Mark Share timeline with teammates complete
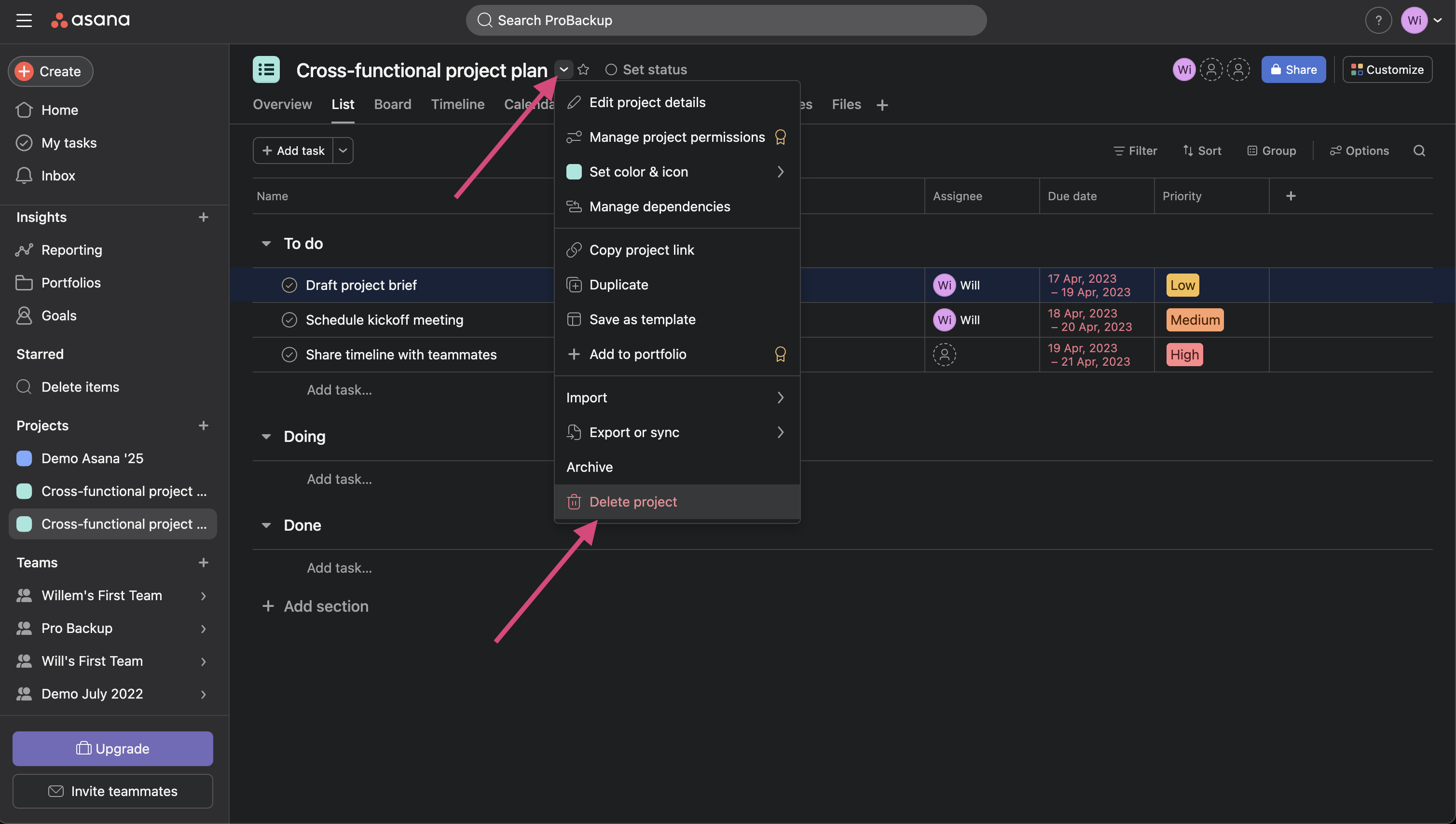Image resolution: width=1456 pixels, height=824 pixels. [289, 355]
